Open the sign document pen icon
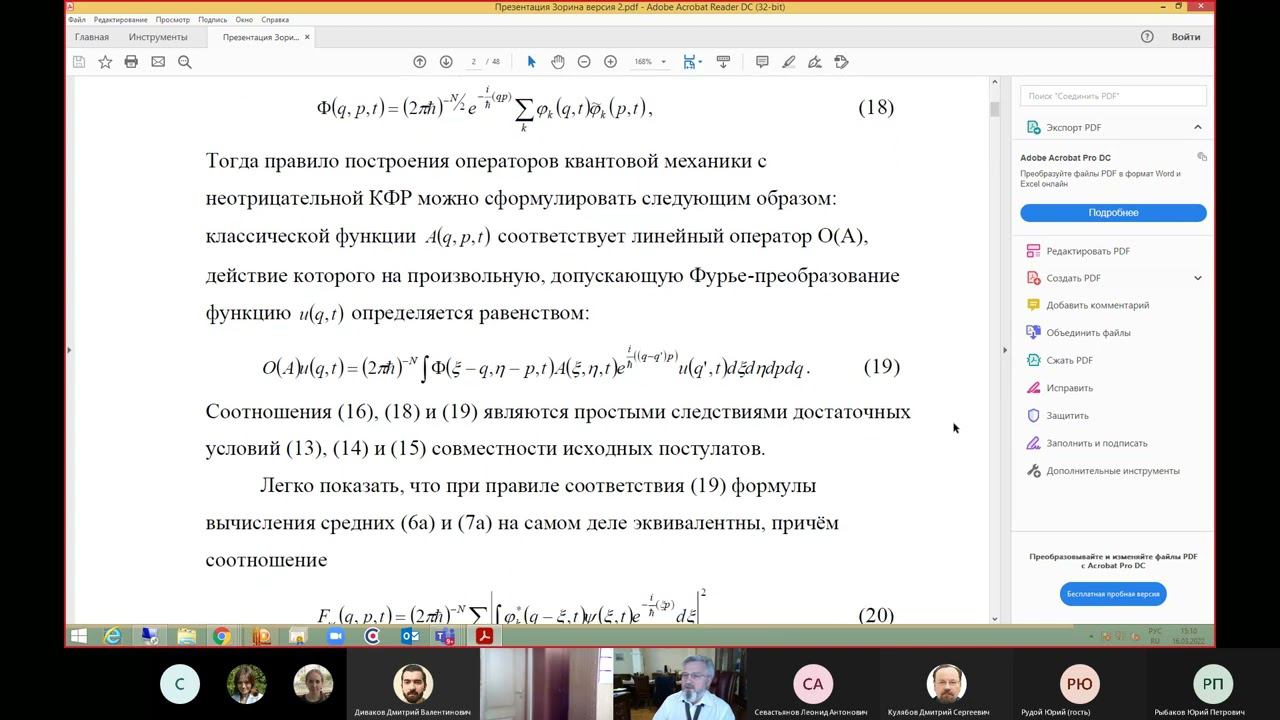This screenshot has width=1280, height=720. [x=815, y=62]
